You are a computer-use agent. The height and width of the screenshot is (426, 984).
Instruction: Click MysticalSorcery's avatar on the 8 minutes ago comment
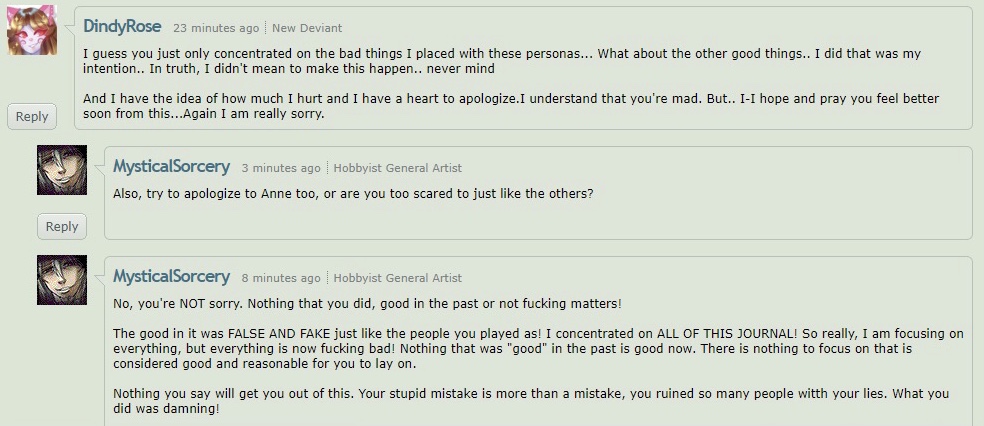click(x=62, y=280)
